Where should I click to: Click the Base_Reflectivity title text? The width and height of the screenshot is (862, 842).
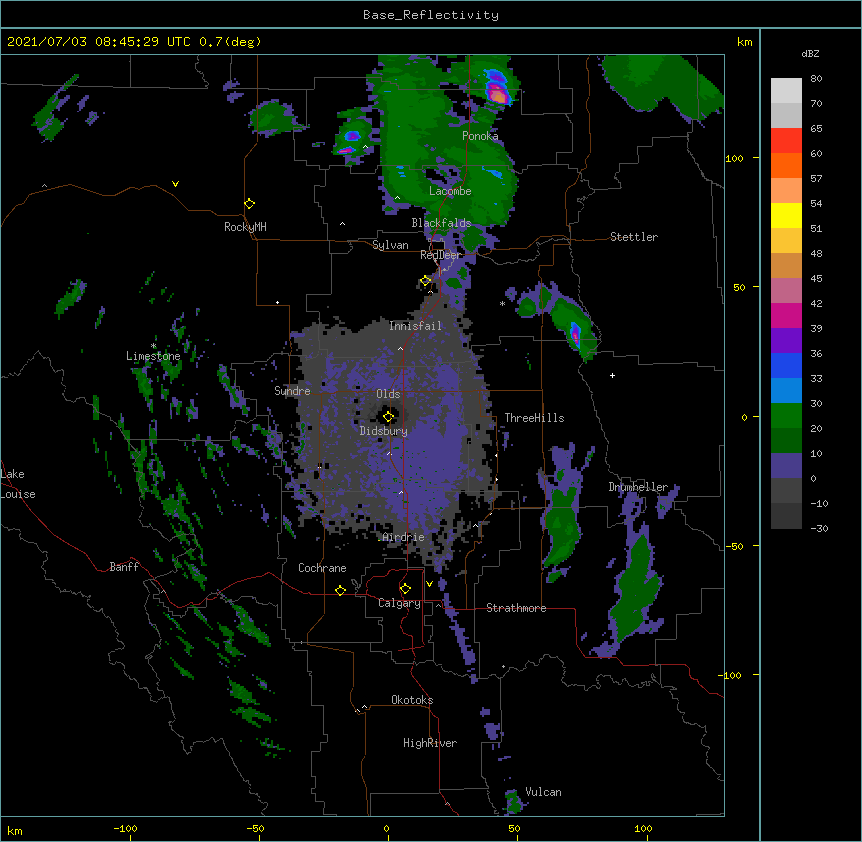pos(431,15)
